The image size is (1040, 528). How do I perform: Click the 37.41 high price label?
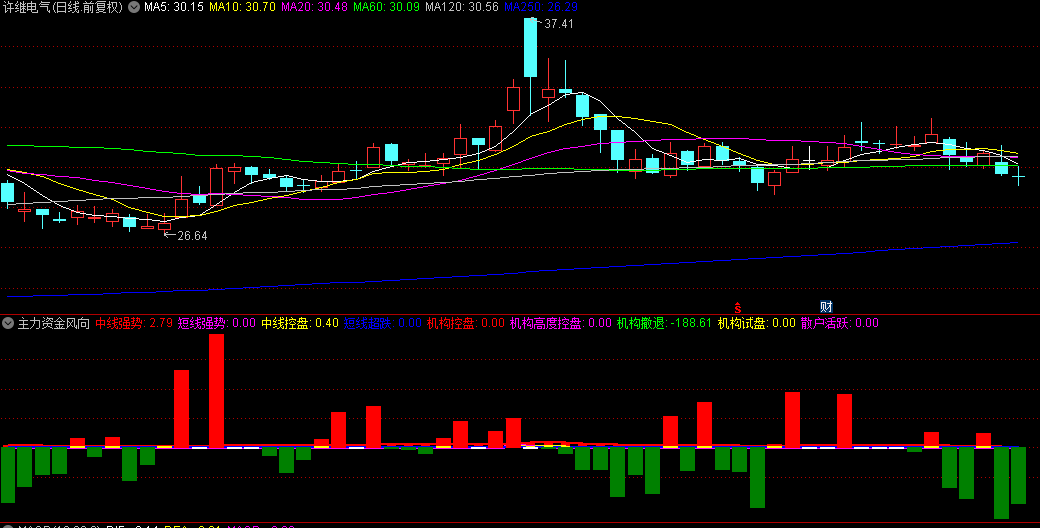(x=558, y=24)
